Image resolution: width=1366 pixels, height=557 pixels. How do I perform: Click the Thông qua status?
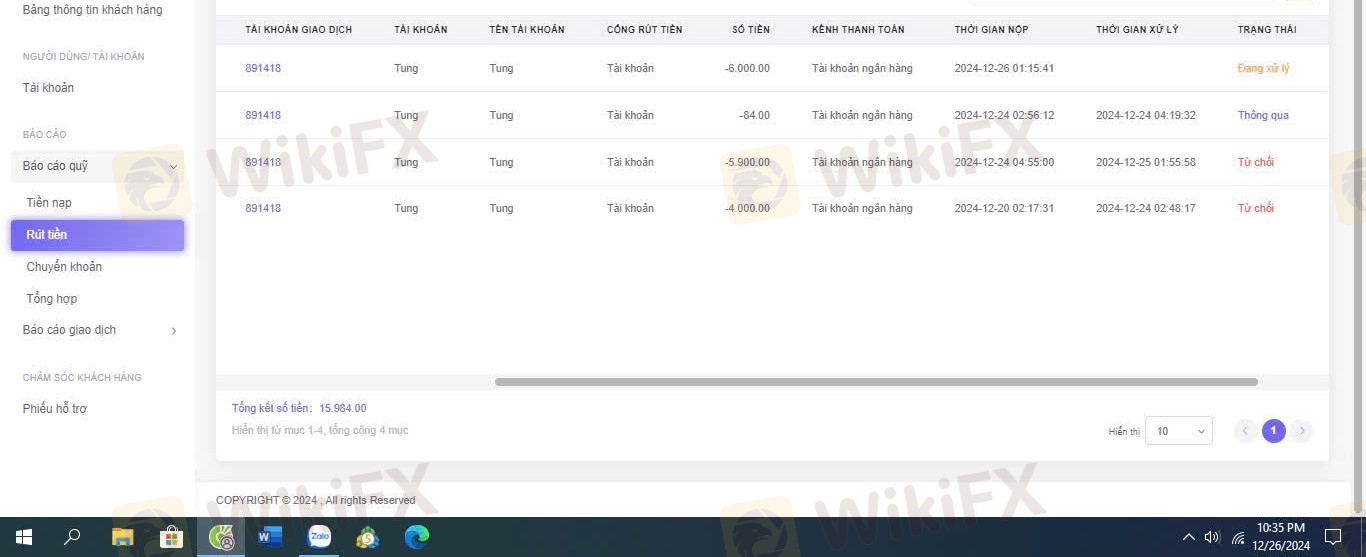click(x=1263, y=115)
